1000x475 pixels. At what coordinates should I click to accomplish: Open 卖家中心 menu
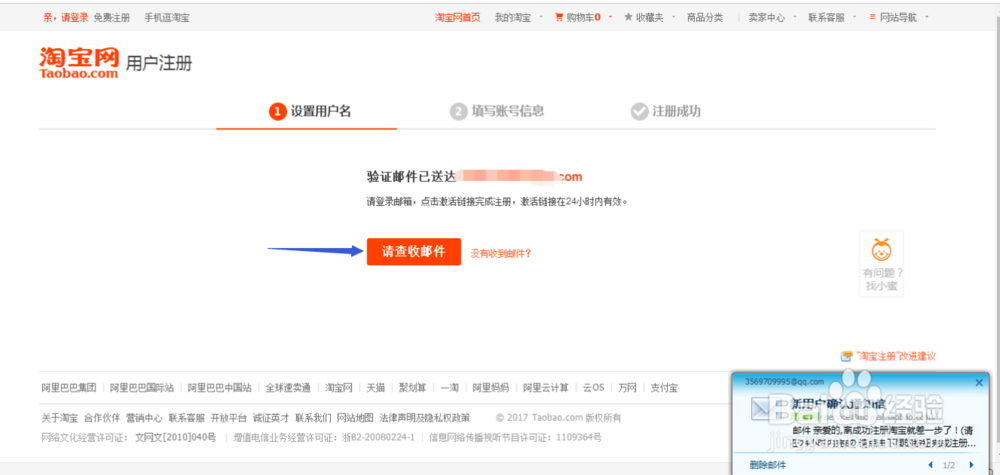[767, 18]
